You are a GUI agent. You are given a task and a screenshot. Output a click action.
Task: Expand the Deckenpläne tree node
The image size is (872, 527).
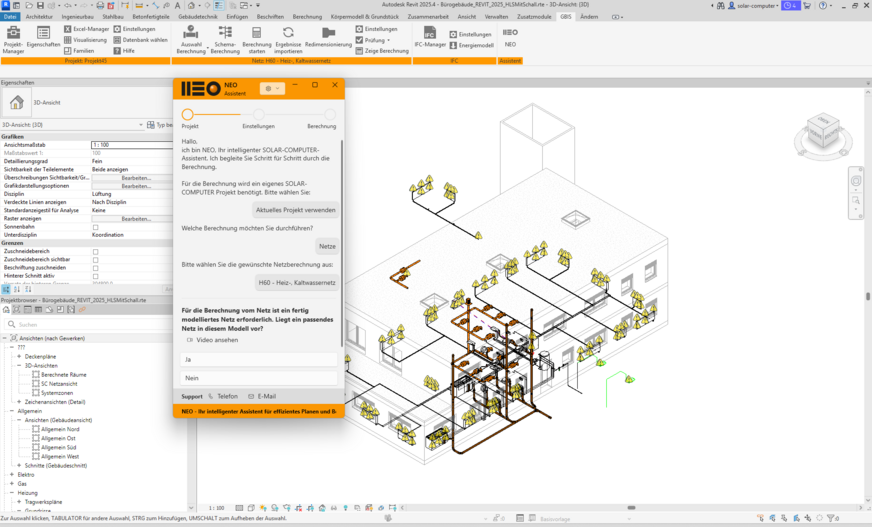point(19,356)
